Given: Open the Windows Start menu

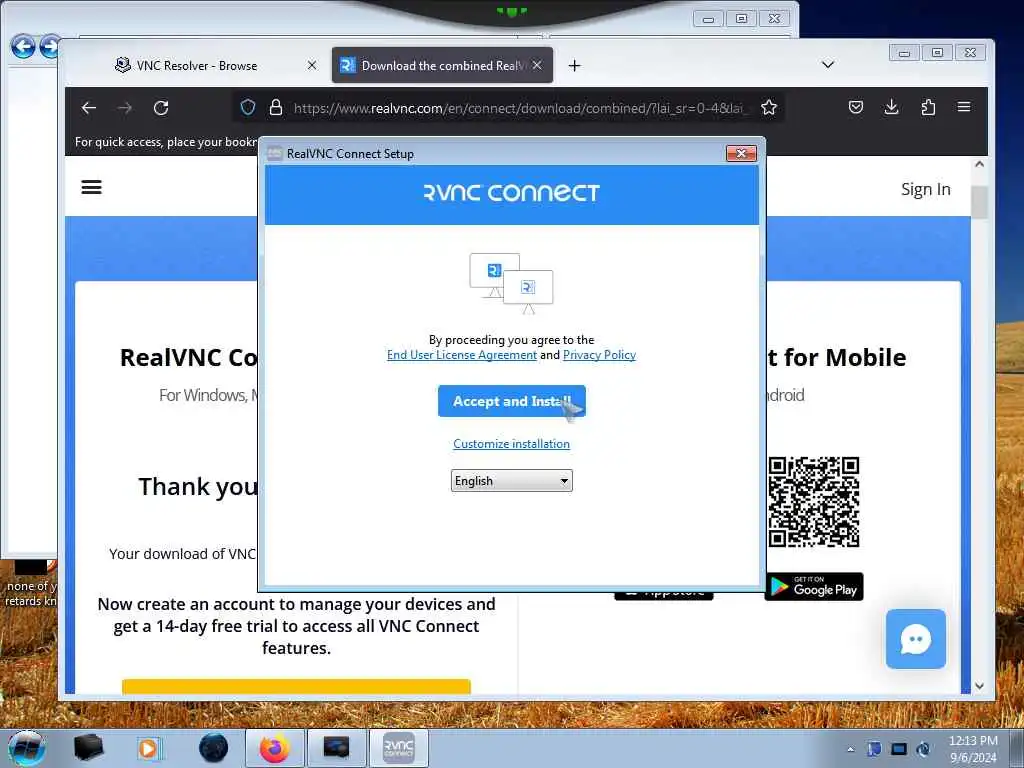Looking at the screenshot, I should pyautogui.click(x=27, y=748).
